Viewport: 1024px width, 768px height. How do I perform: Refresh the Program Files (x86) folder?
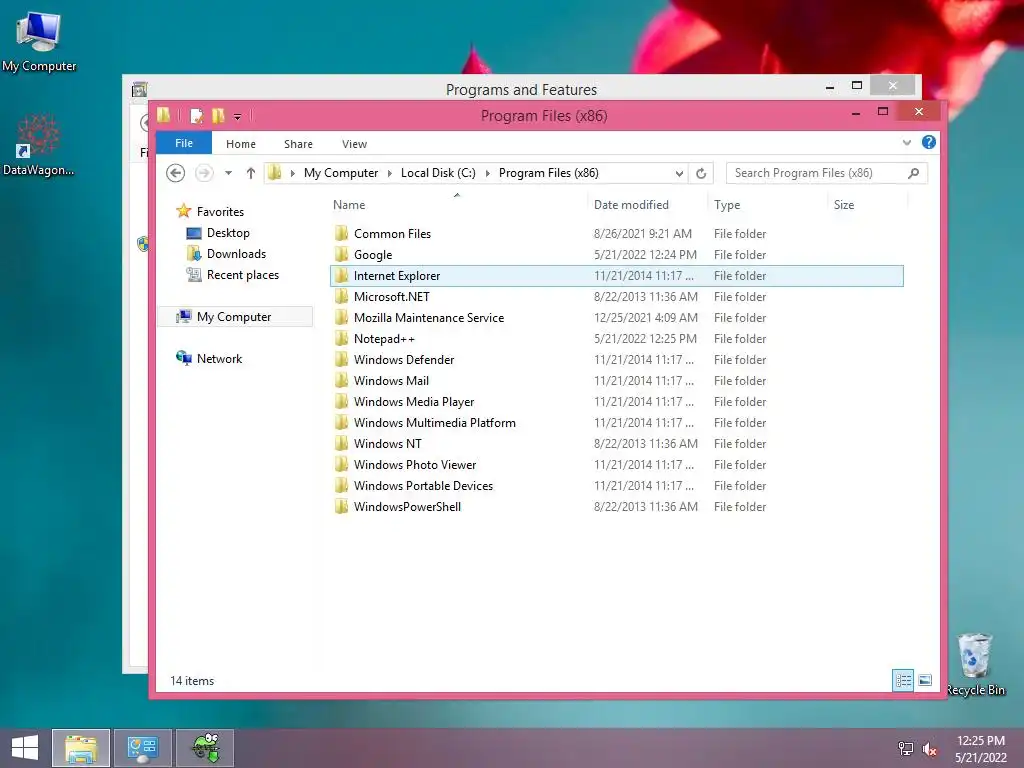(701, 173)
